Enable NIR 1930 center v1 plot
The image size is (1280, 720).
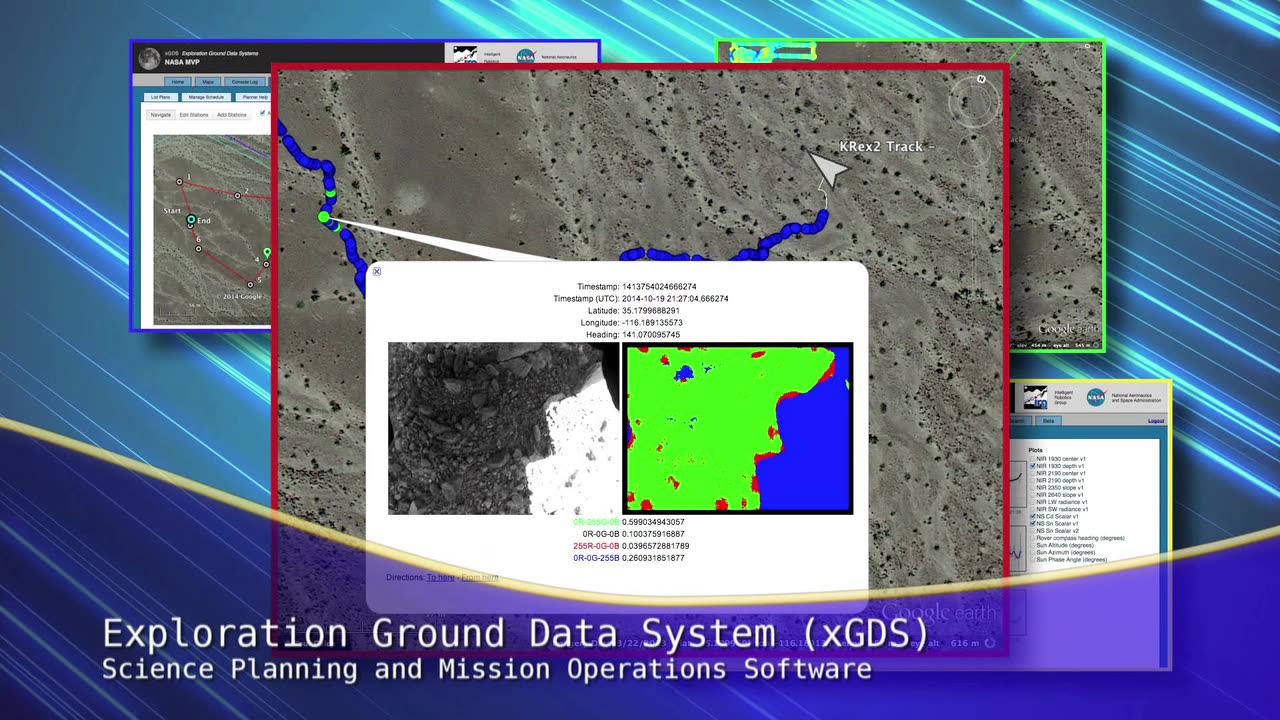tap(1032, 459)
